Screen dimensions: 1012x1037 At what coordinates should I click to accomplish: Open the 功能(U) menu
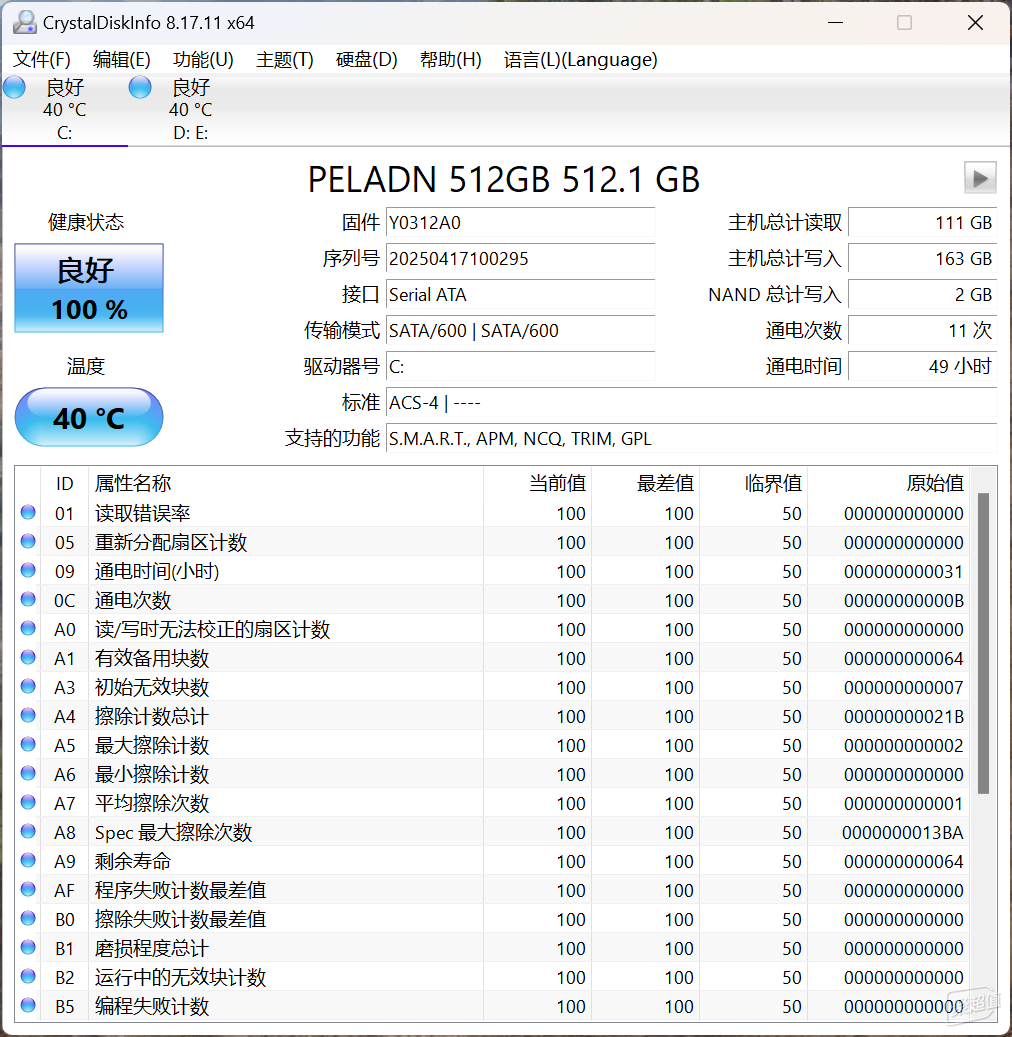(203, 60)
